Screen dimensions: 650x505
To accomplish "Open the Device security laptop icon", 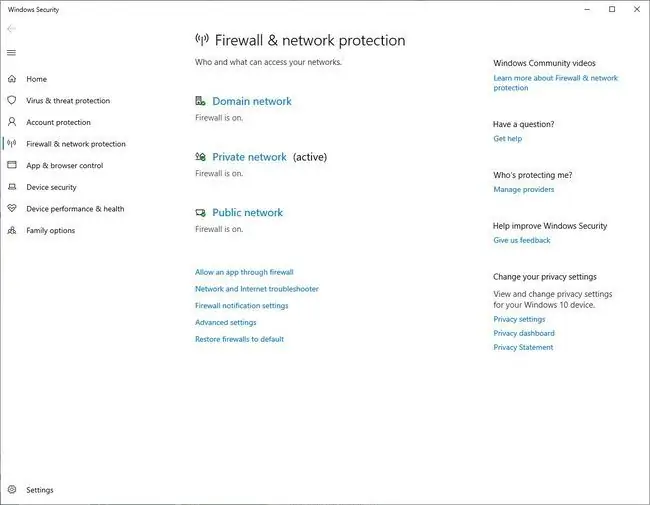I will 12,187.
